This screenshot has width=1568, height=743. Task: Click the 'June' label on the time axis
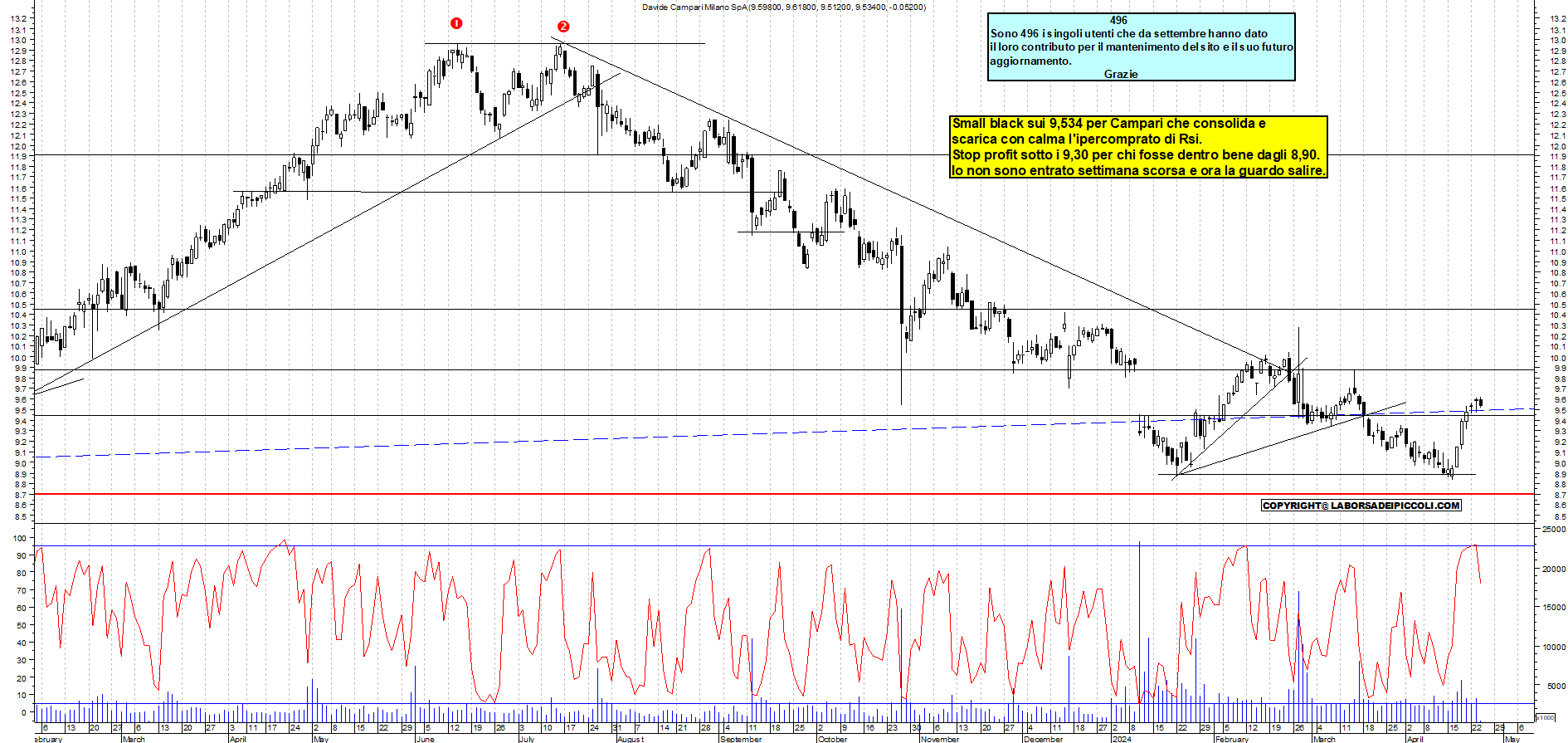coord(425,739)
